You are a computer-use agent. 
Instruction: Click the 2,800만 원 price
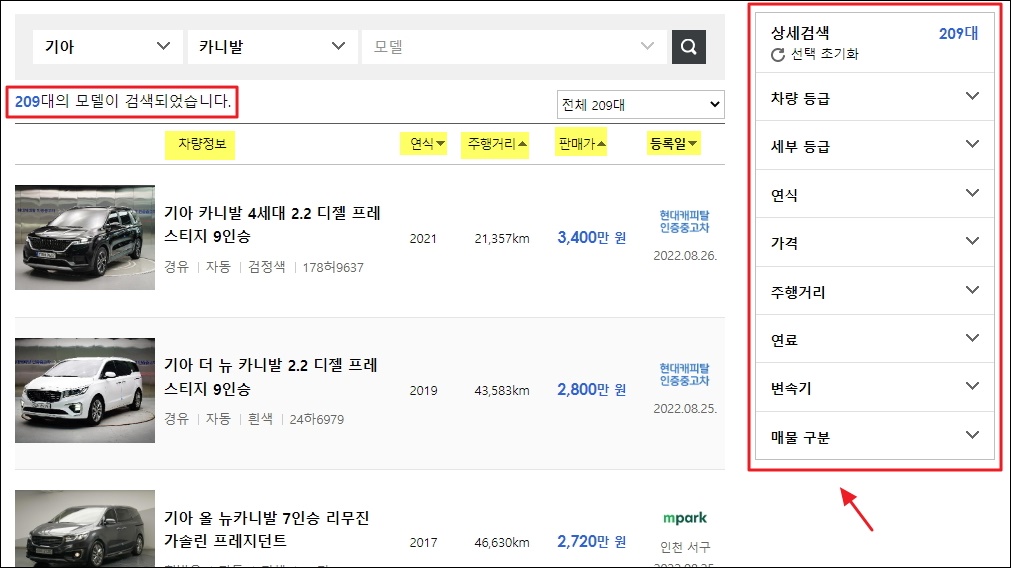(591, 389)
